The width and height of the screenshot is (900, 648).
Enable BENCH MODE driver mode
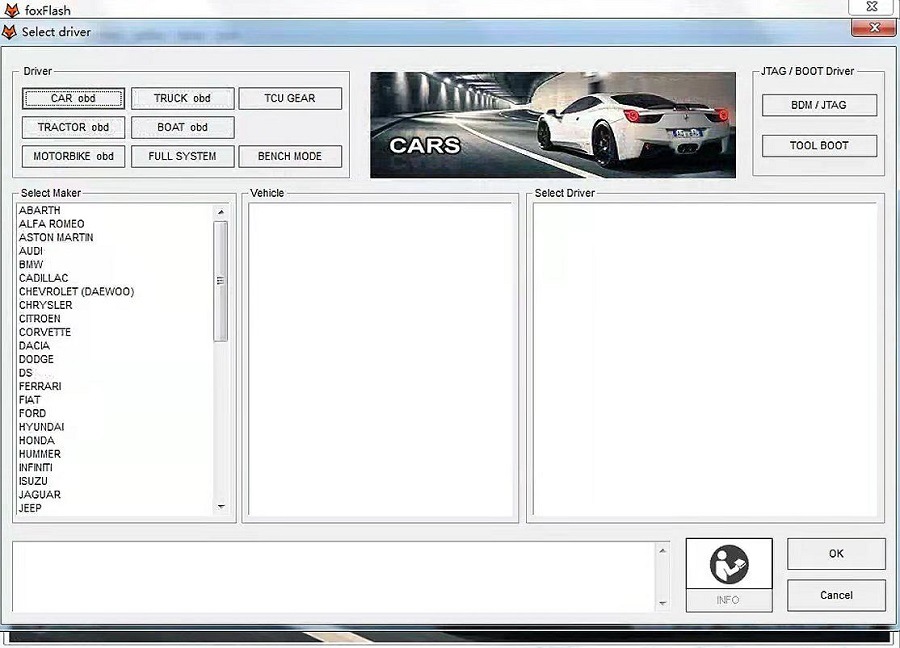pos(289,156)
